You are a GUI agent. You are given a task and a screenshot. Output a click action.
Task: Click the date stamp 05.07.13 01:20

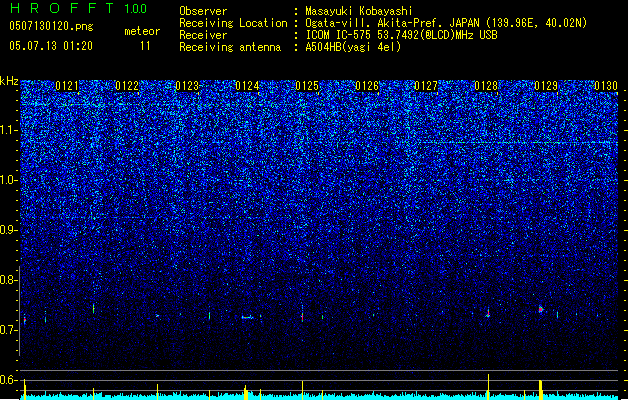(x=51, y=46)
